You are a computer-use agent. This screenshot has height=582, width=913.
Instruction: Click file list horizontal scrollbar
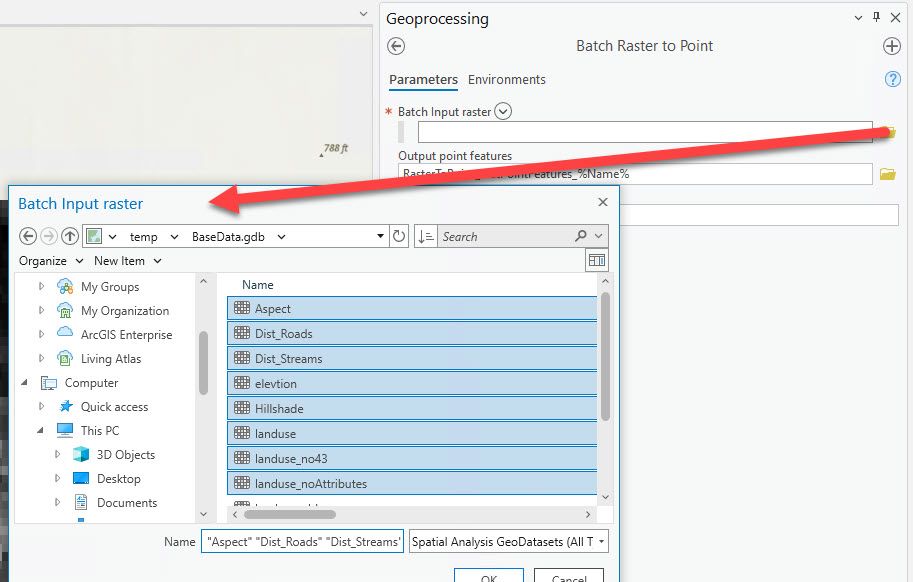pos(290,514)
